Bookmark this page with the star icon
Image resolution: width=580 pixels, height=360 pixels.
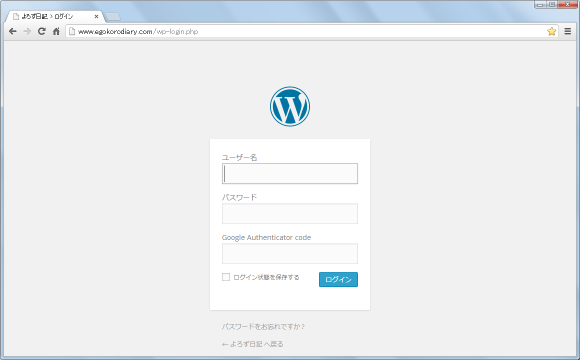552,31
